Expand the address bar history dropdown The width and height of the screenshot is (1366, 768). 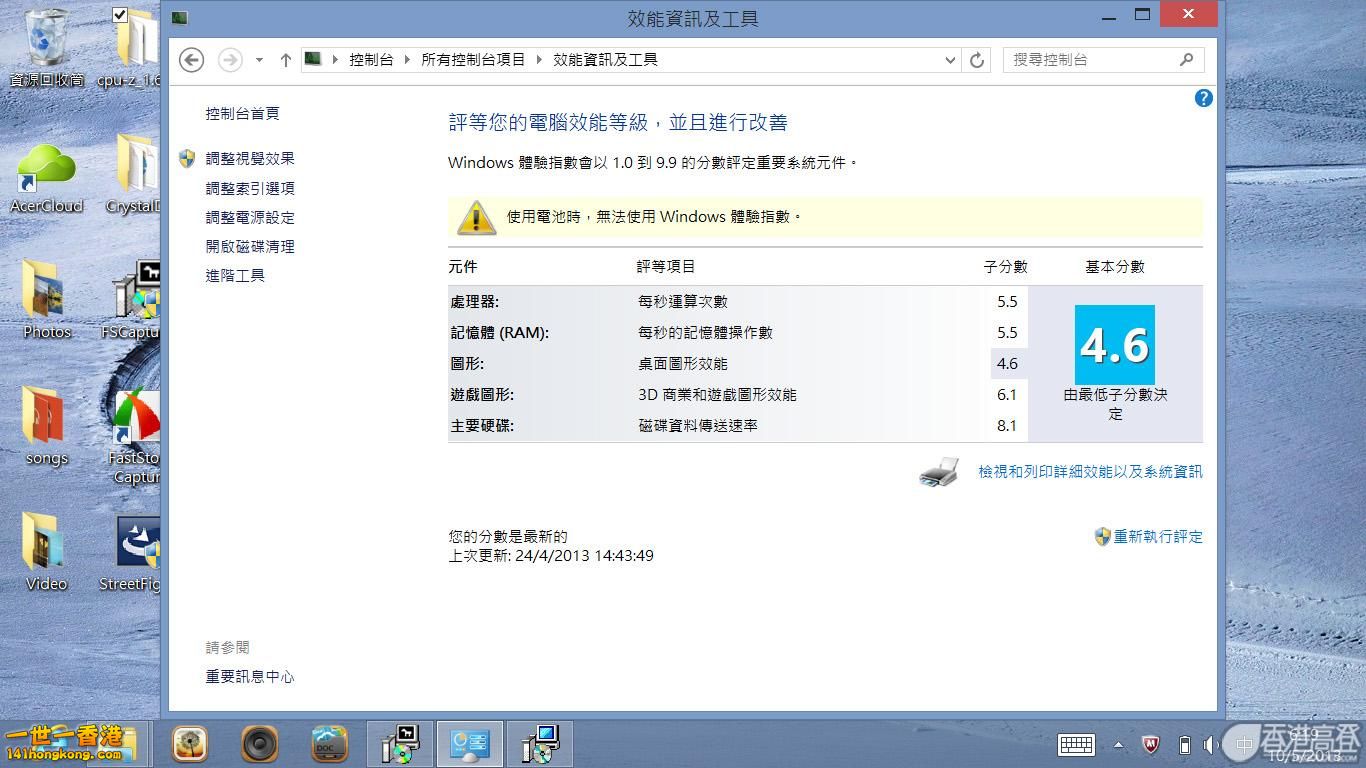coord(950,60)
